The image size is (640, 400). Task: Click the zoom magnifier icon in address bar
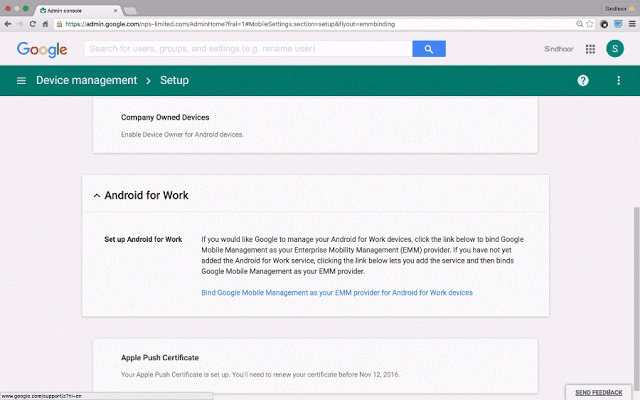(579, 24)
